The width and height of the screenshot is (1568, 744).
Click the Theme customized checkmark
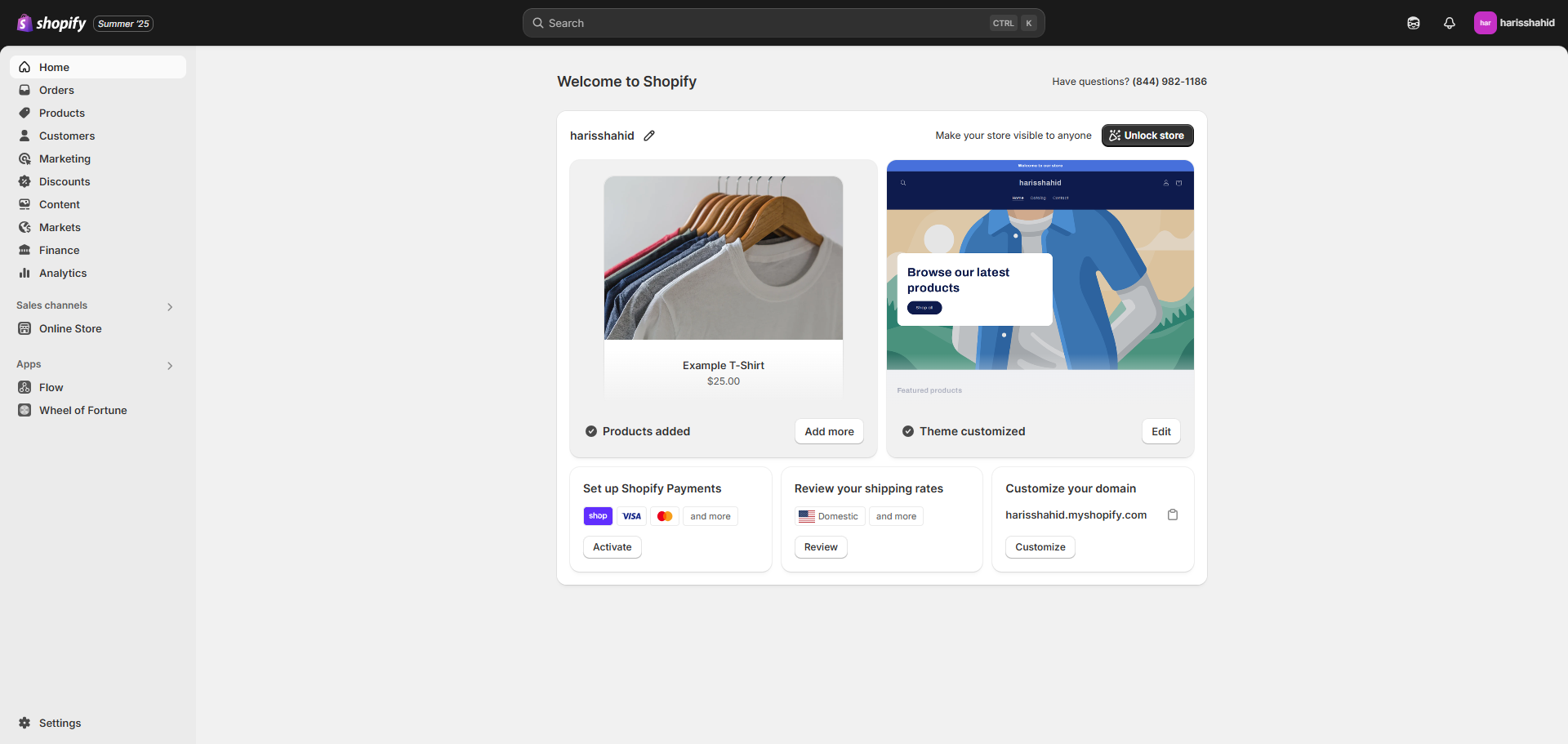(908, 431)
